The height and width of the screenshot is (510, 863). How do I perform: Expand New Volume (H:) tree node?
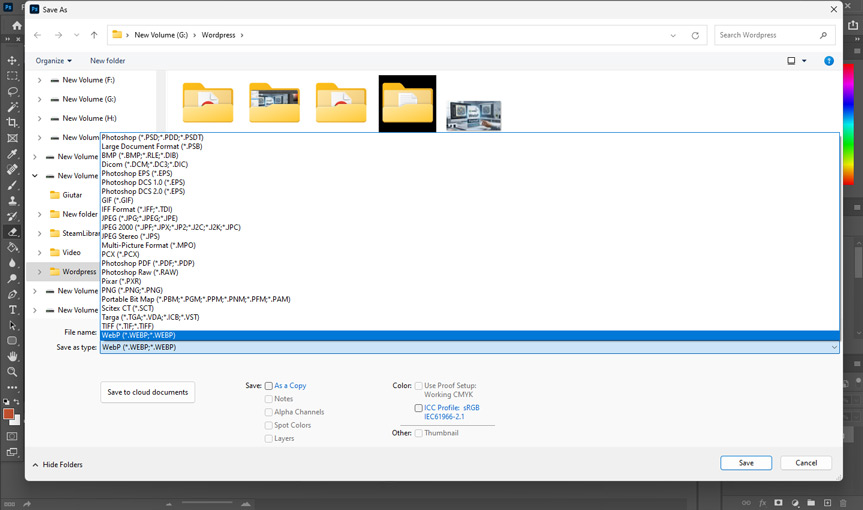tap(39, 118)
